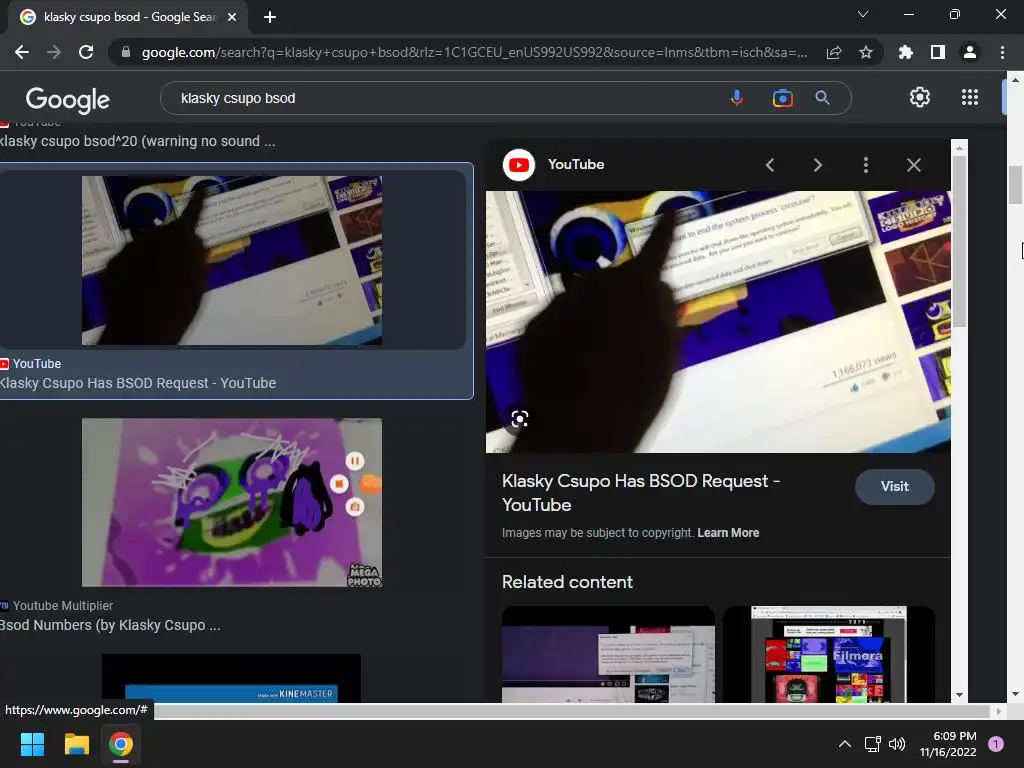Open the Filmora related content thumbnail
This screenshot has height=768, width=1024.
(829, 654)
